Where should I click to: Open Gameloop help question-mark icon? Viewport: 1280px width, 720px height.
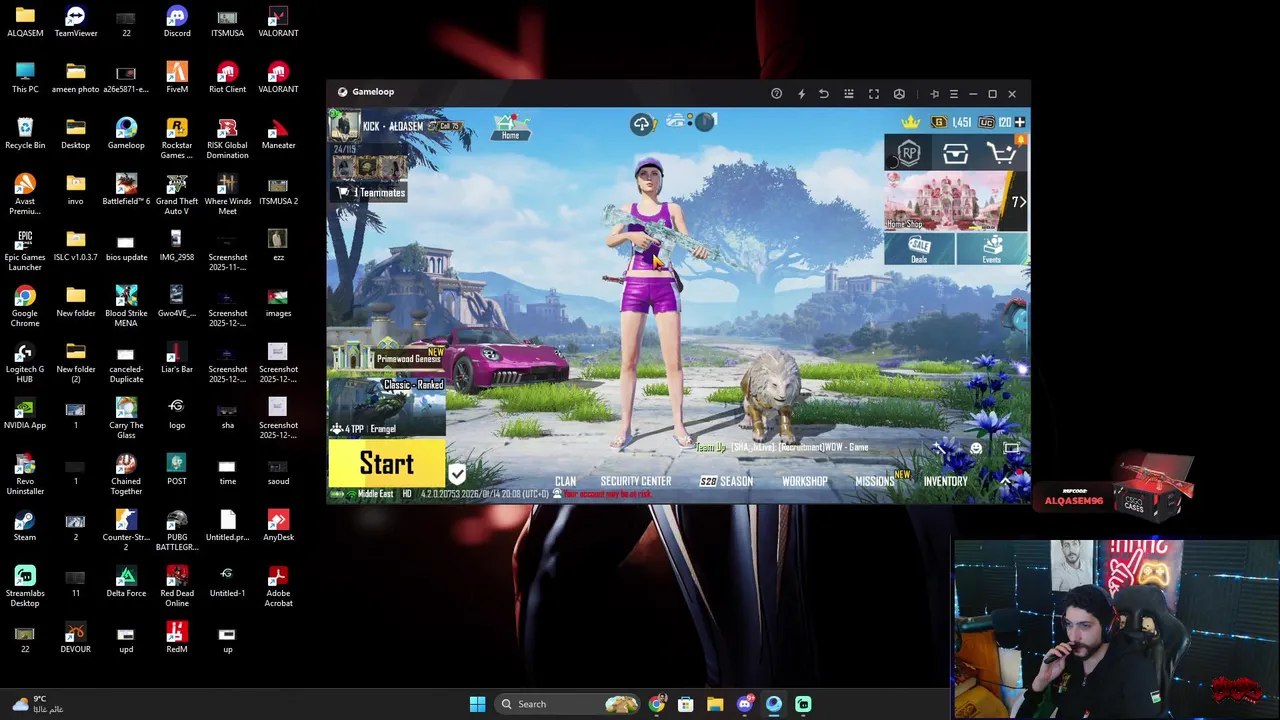point(776,94)
